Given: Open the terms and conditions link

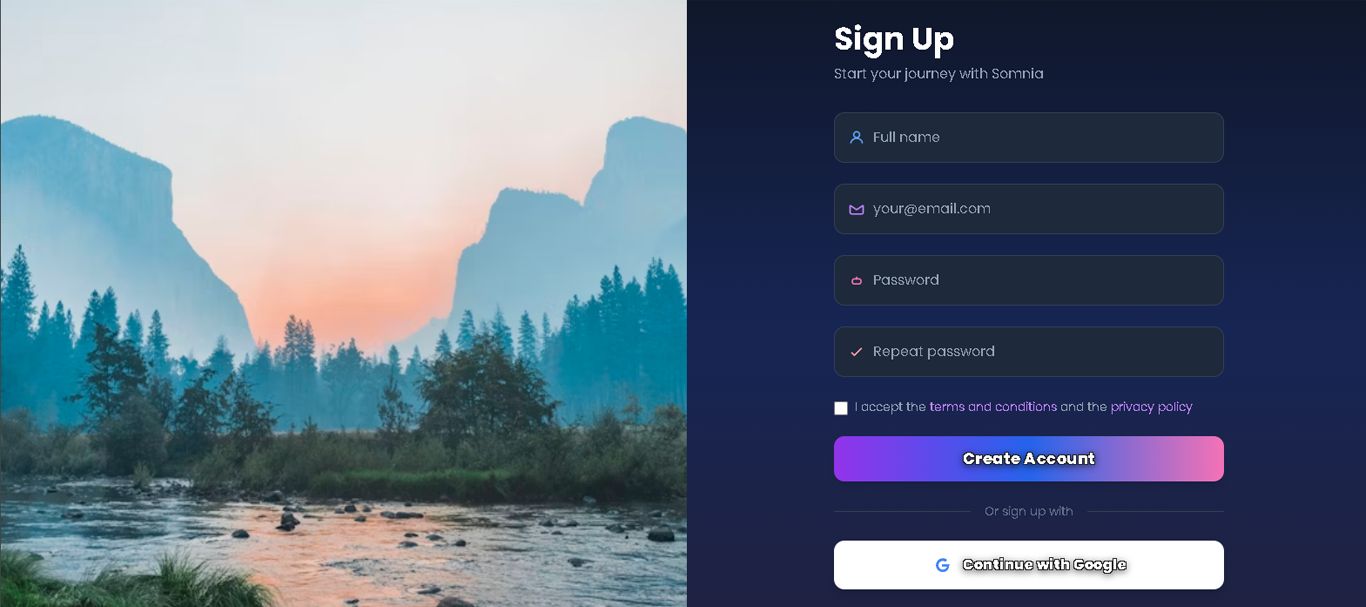Looking at the screenshot, I should [993, 407].
